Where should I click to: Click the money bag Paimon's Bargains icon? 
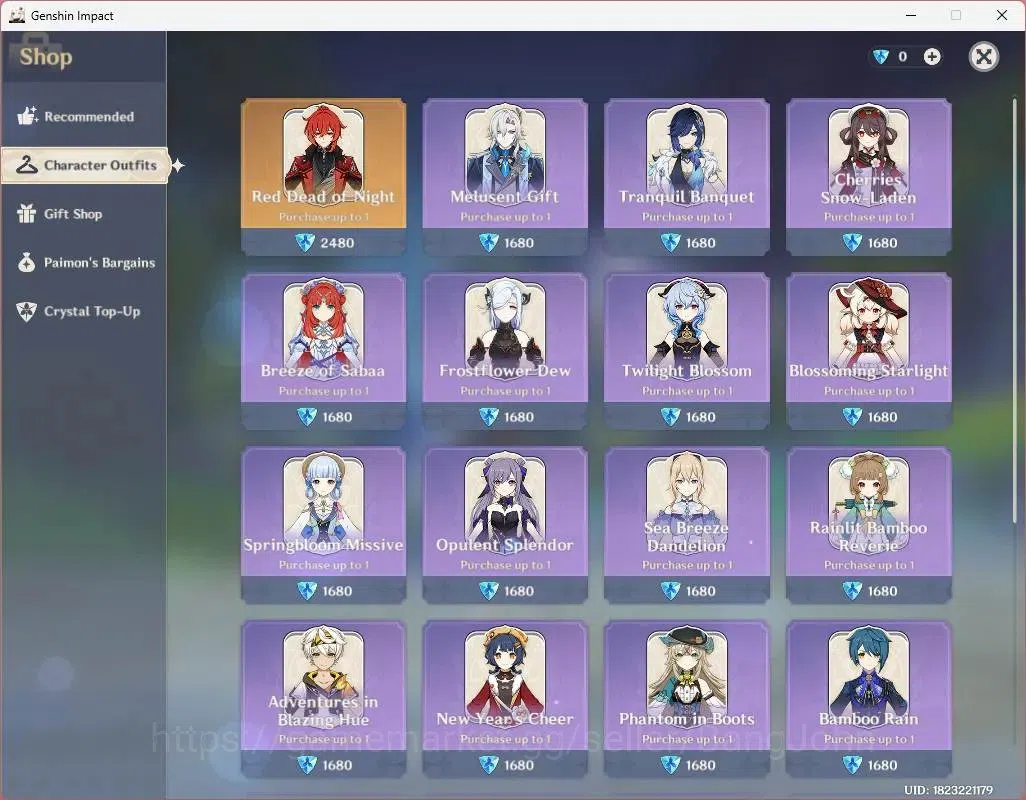[26, 262]
